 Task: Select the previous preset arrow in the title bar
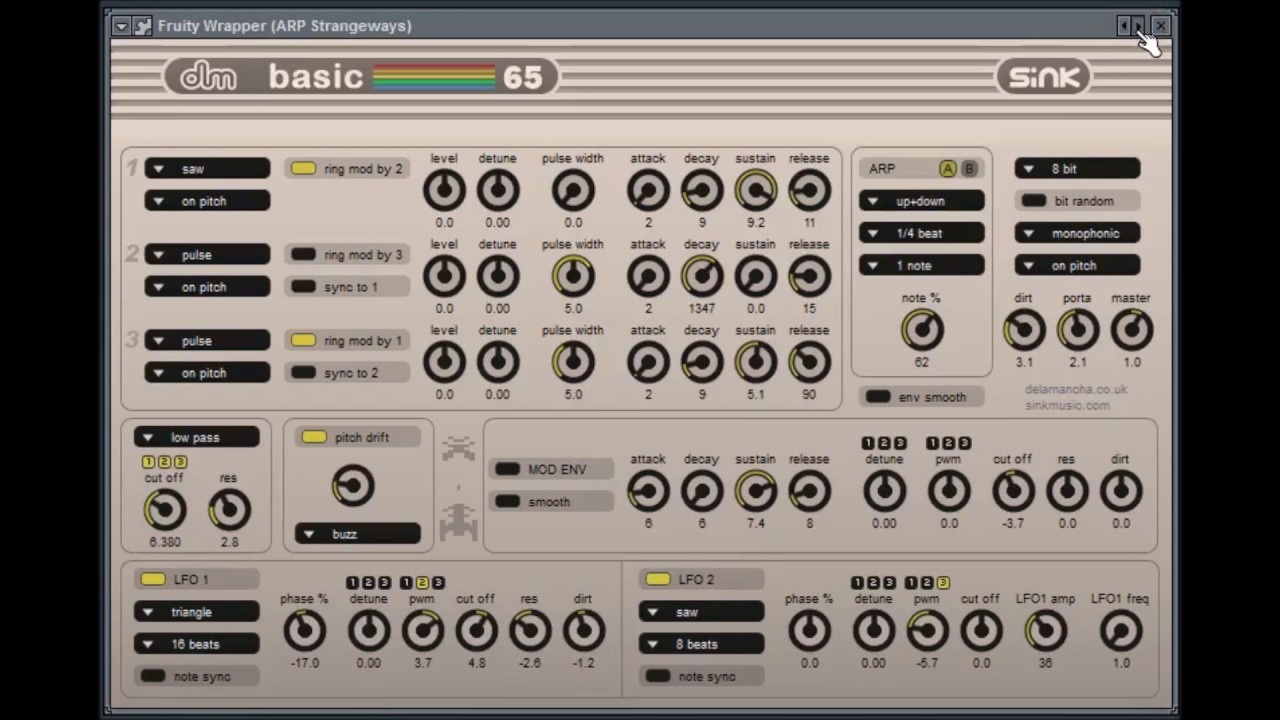(1124, 25)
